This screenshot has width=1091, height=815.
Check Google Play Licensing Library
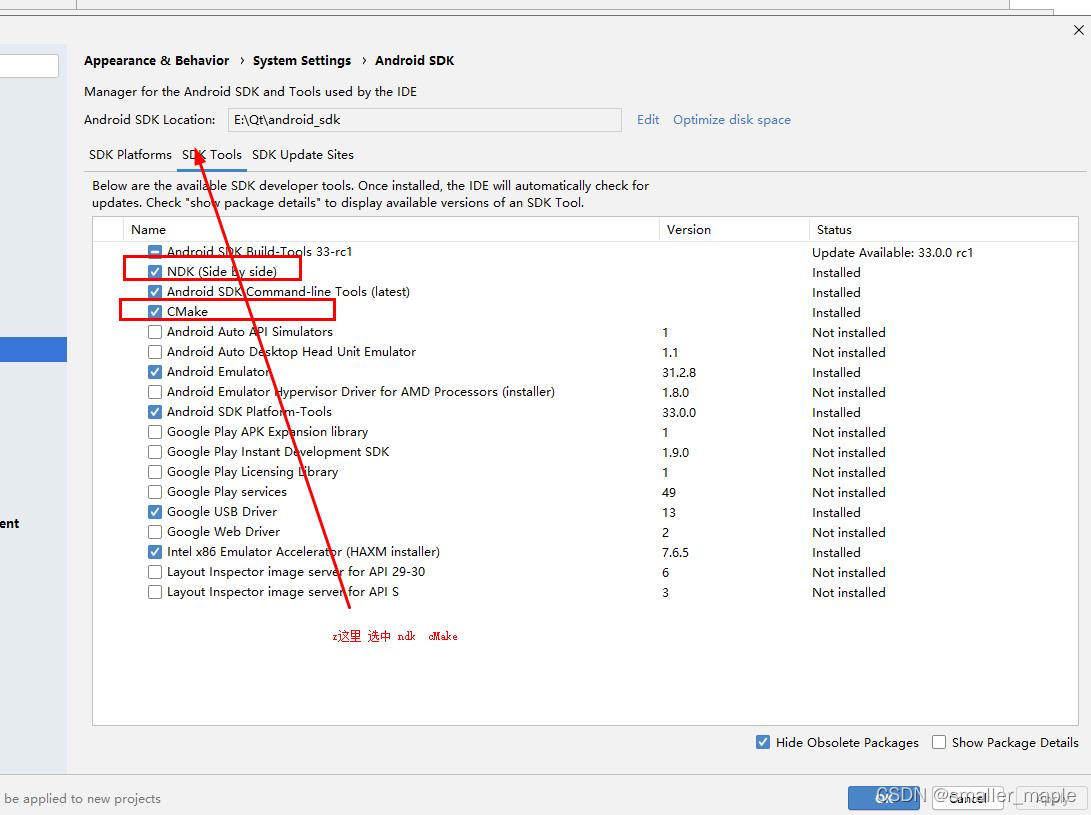(x=154, y=472)
